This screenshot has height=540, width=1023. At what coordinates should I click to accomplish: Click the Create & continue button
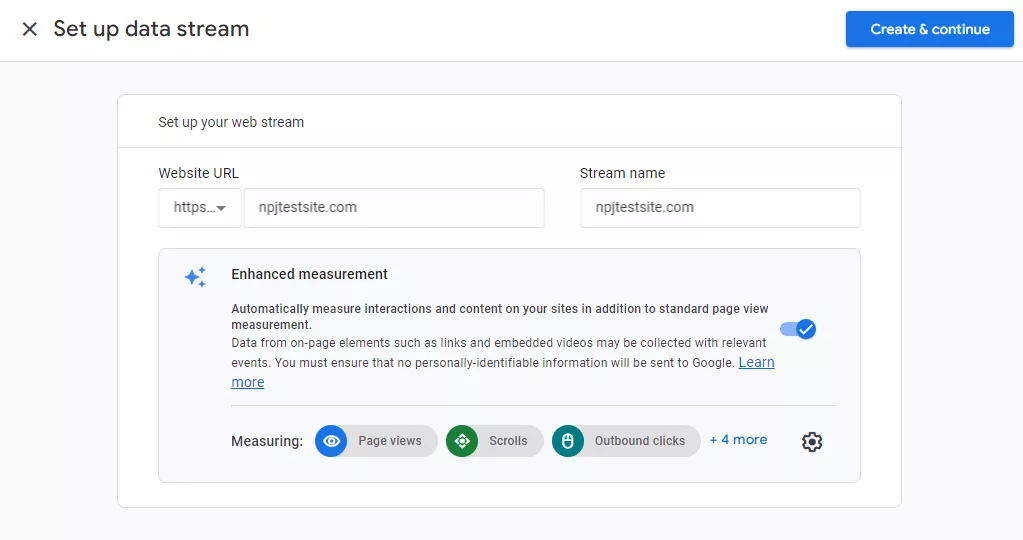tap(930, 29)
